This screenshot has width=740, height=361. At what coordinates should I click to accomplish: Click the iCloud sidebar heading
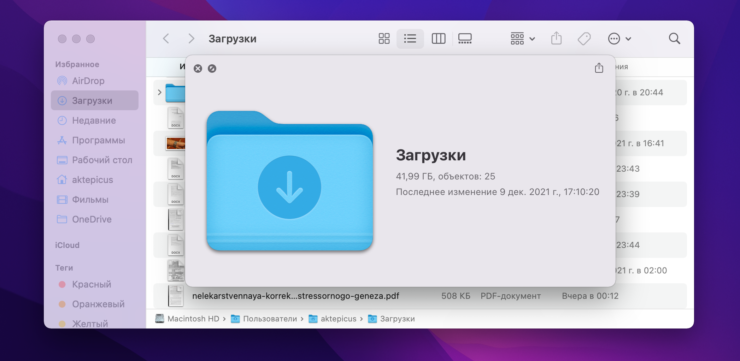pyautogui.click(x=67, y=245)
